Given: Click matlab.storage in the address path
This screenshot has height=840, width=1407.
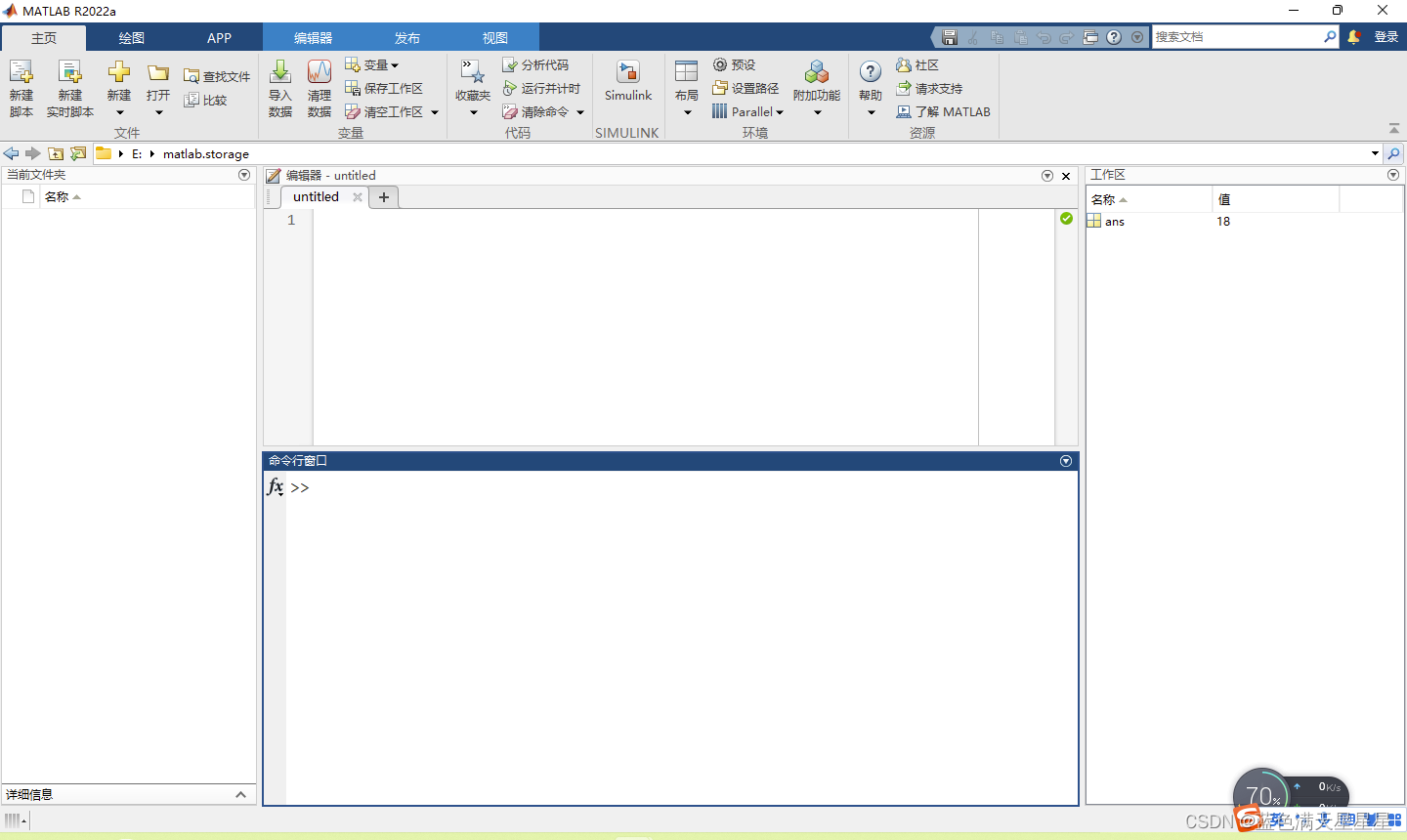Looking at the screenshot, I should [206, 153].
